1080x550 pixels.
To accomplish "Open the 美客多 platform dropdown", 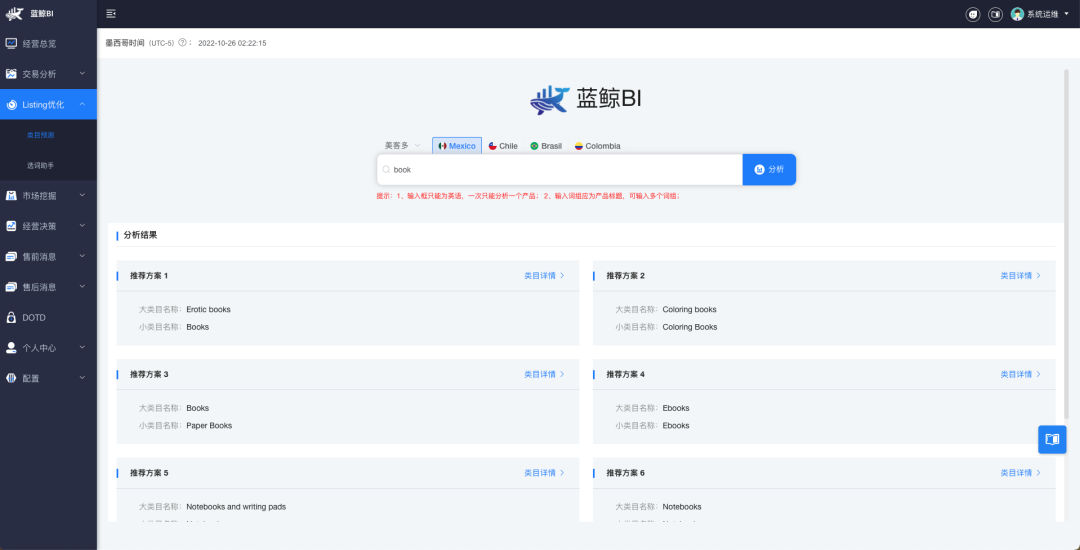I will [x=402, y=146].
